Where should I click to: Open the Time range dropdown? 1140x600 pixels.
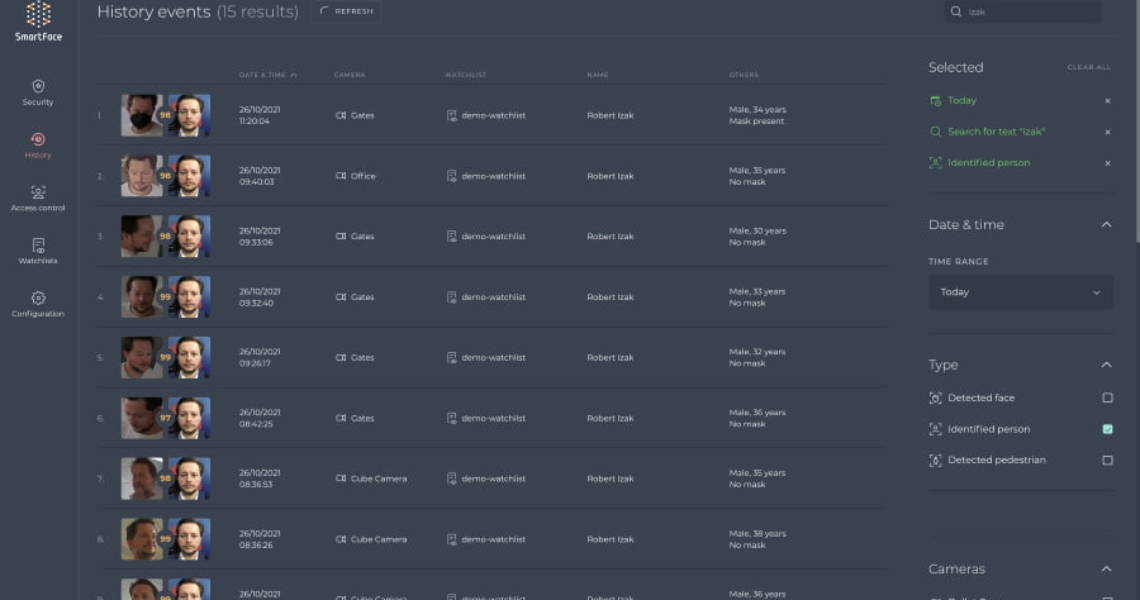1020,292
